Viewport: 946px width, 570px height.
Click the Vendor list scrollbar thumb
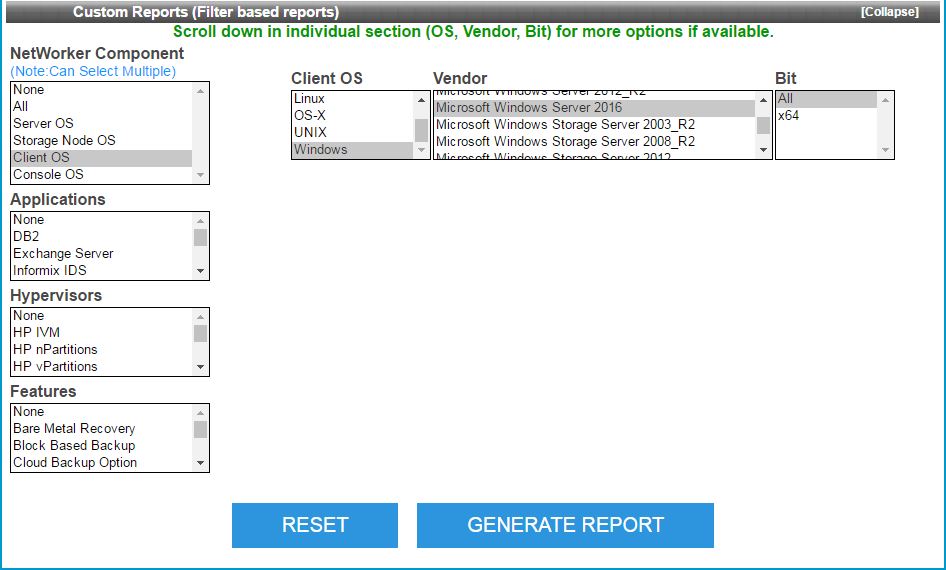(x=763, y=125)
